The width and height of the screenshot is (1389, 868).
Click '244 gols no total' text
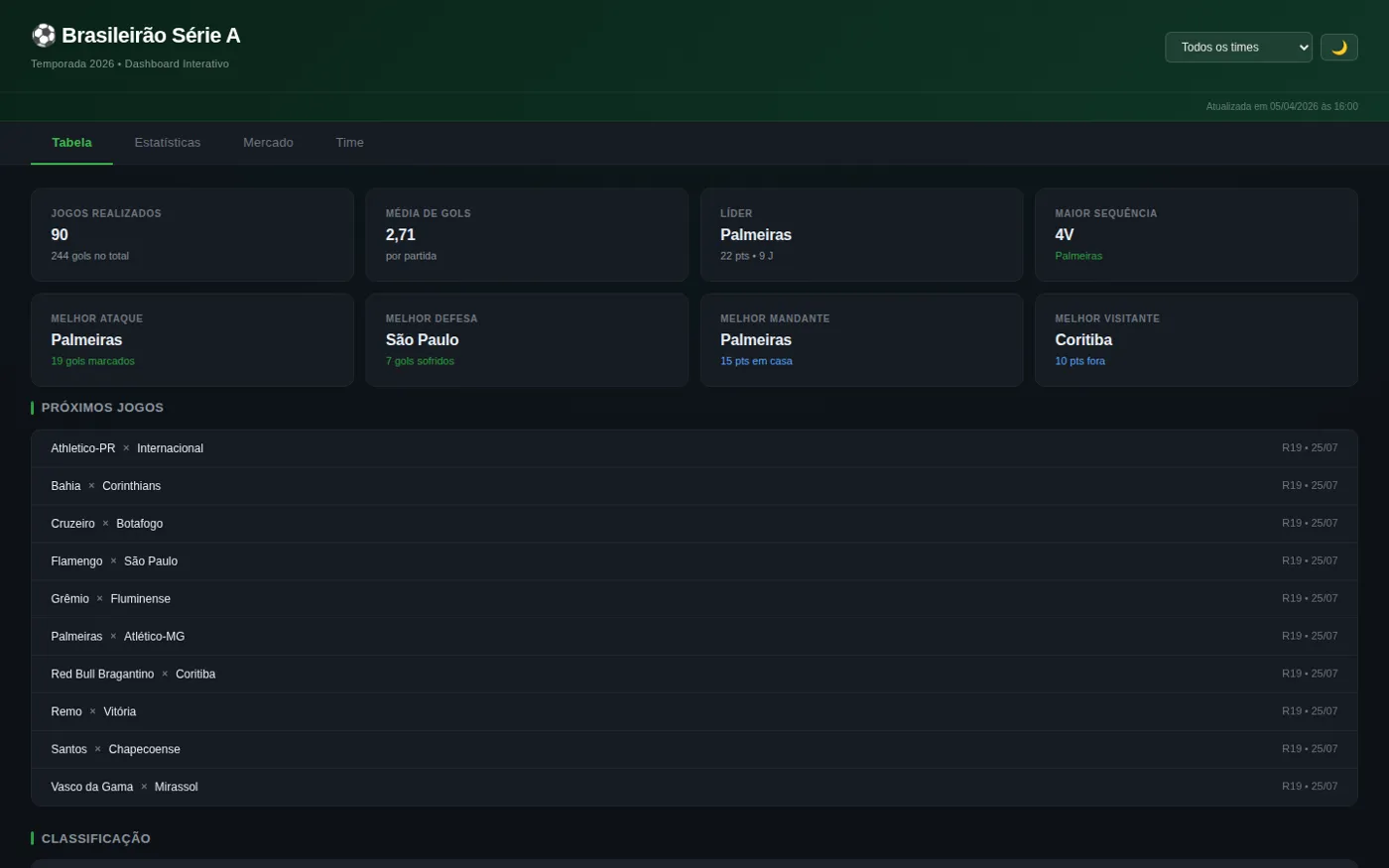tap(90, 256)
